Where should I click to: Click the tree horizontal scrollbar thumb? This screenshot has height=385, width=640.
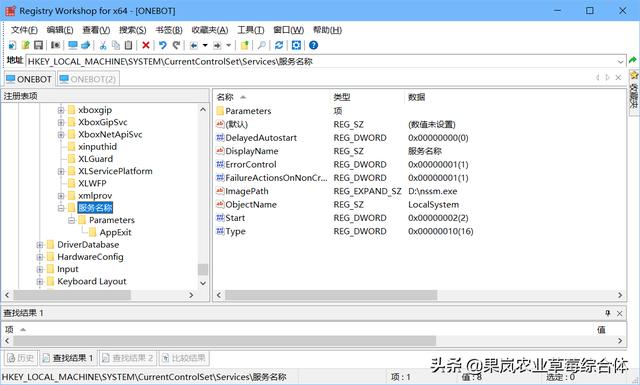click(72, 295)
